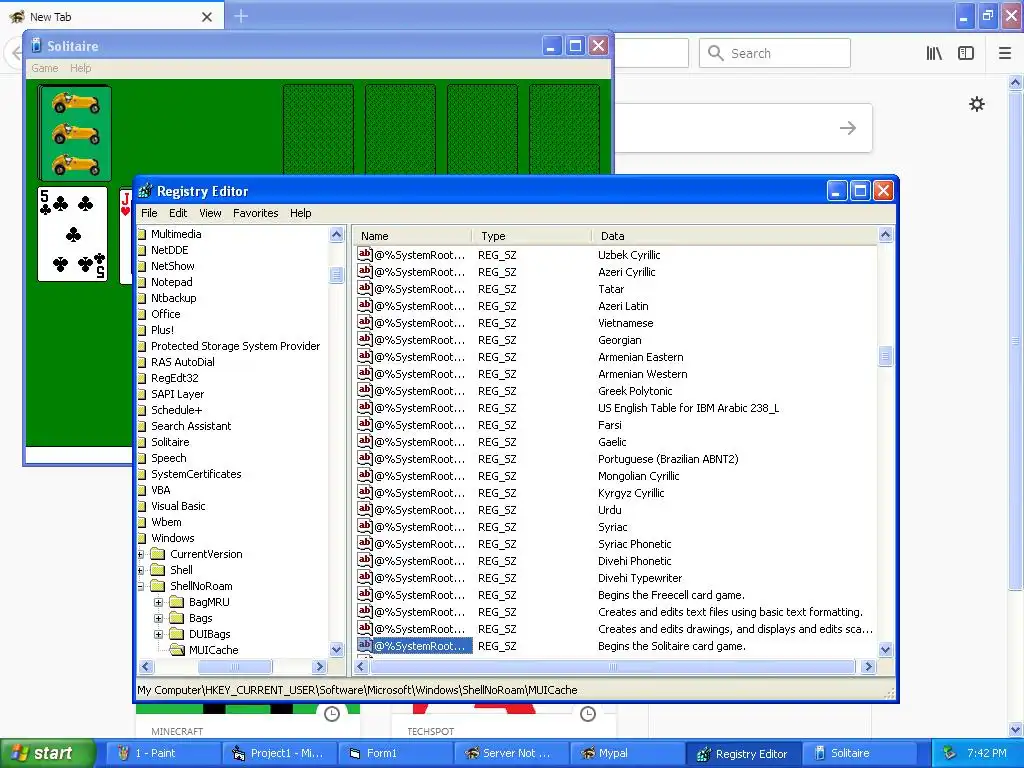The width and height of the screenshot is (1024, 768).
Task: Click the string value icon for Farsi
Action: [x=365, y=424]
